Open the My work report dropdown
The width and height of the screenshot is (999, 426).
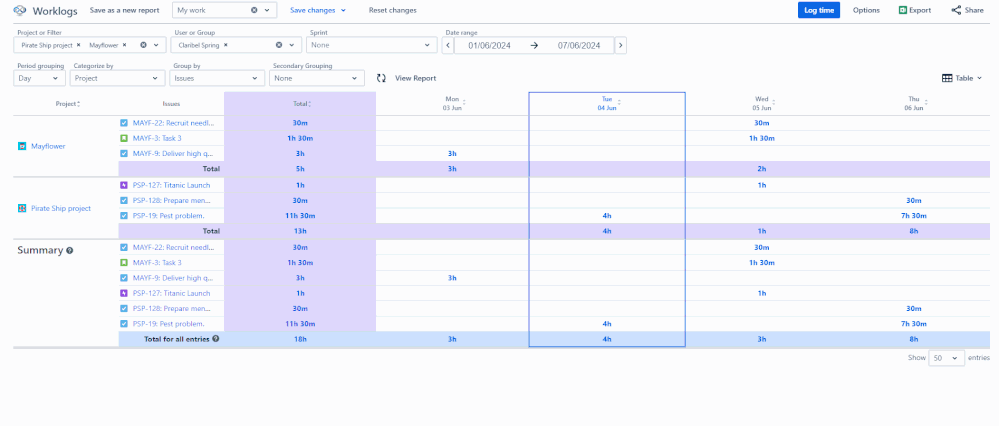[266, 10]
